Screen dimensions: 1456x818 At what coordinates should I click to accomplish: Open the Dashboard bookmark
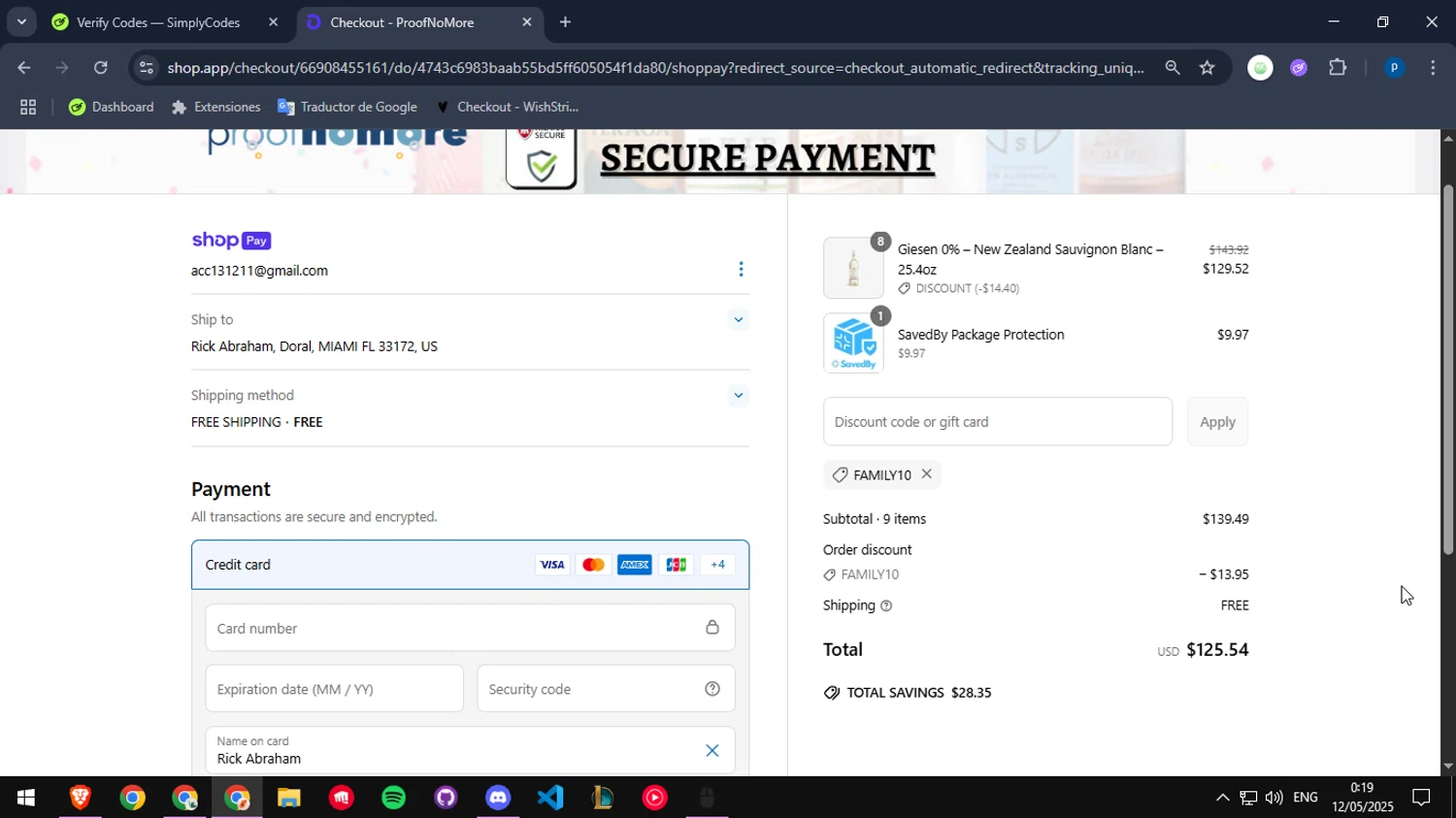point(112,107)
